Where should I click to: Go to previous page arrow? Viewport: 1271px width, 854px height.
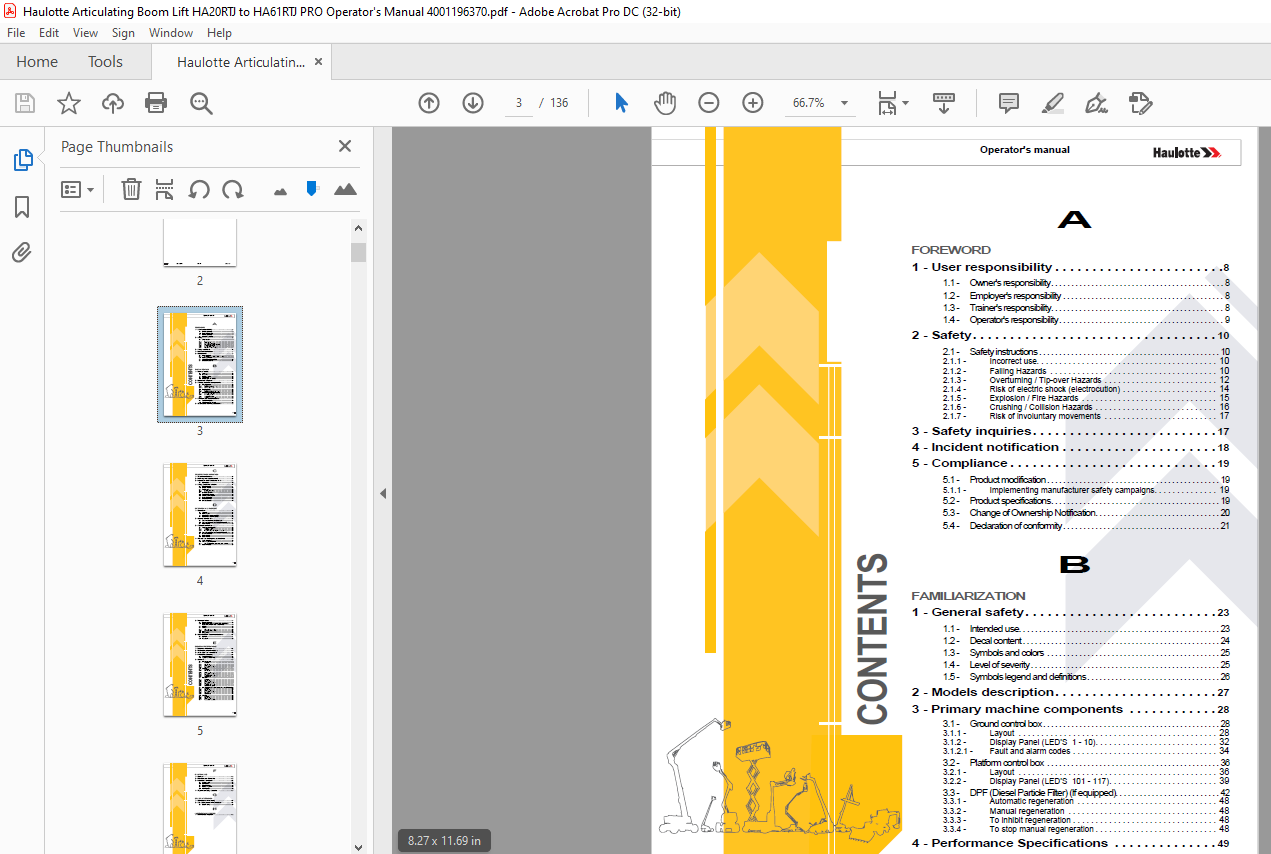[429, 103]
